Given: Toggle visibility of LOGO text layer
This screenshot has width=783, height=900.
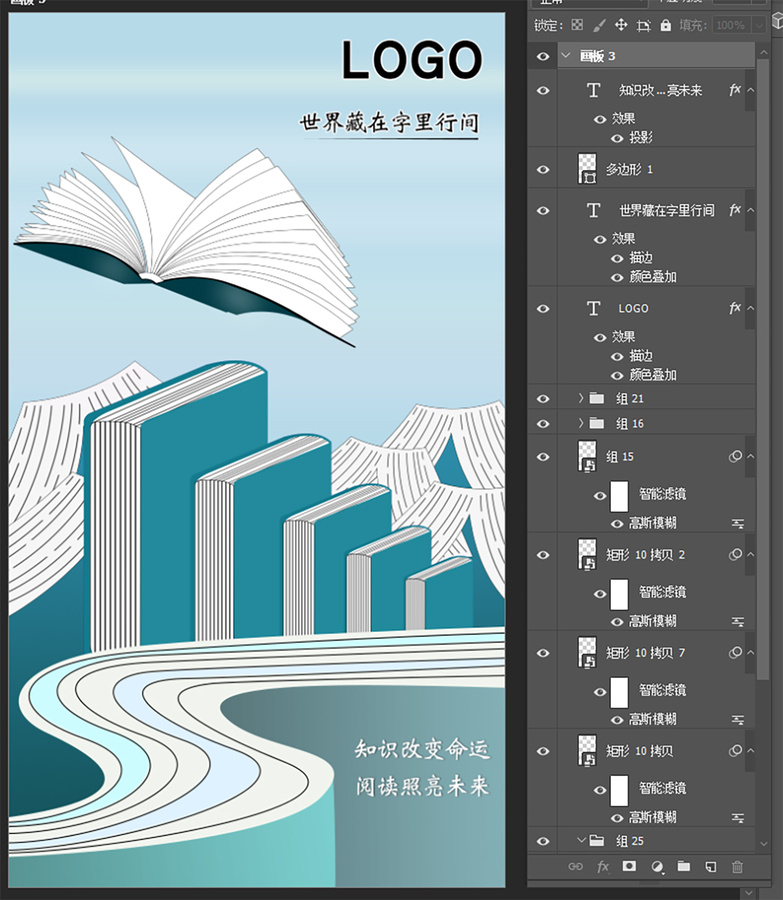Looking at the screenshot, I should pyautogui.click(x=542, y=309).
